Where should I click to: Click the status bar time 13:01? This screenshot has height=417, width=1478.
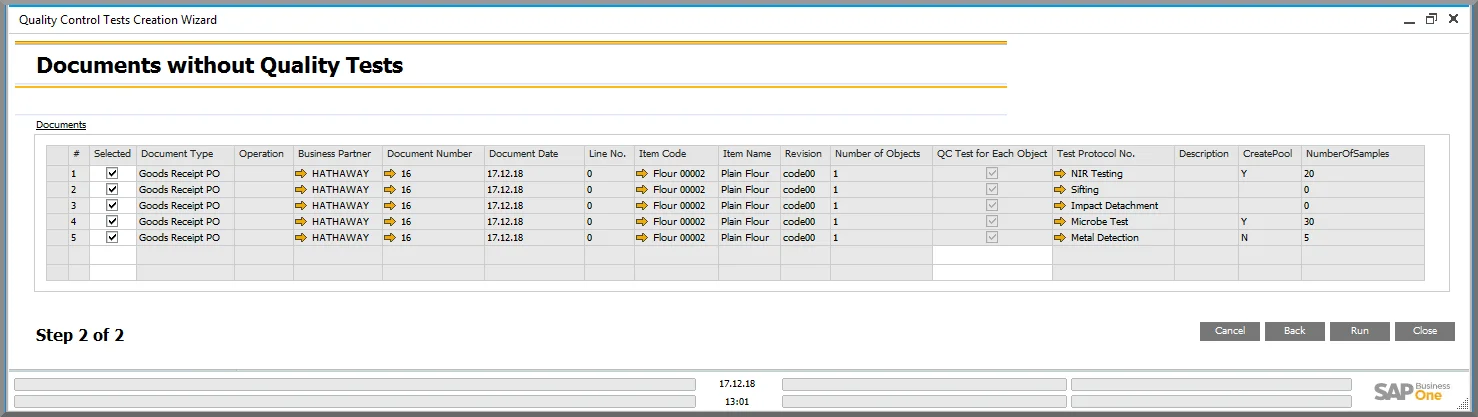tap(737, 401)
